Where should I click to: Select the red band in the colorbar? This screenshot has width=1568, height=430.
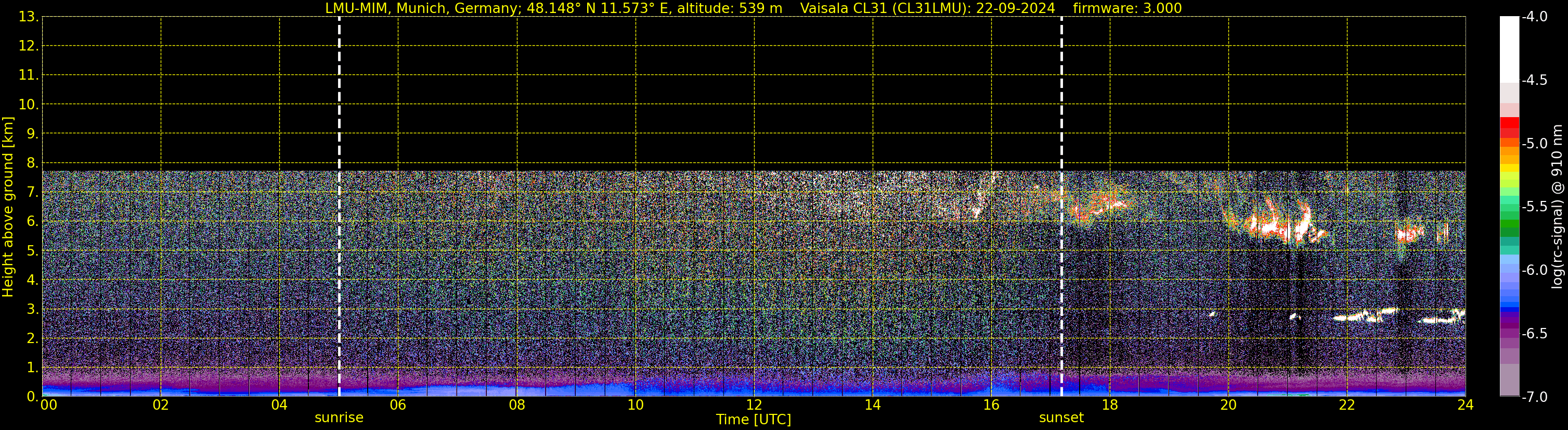pos(1509,128)
